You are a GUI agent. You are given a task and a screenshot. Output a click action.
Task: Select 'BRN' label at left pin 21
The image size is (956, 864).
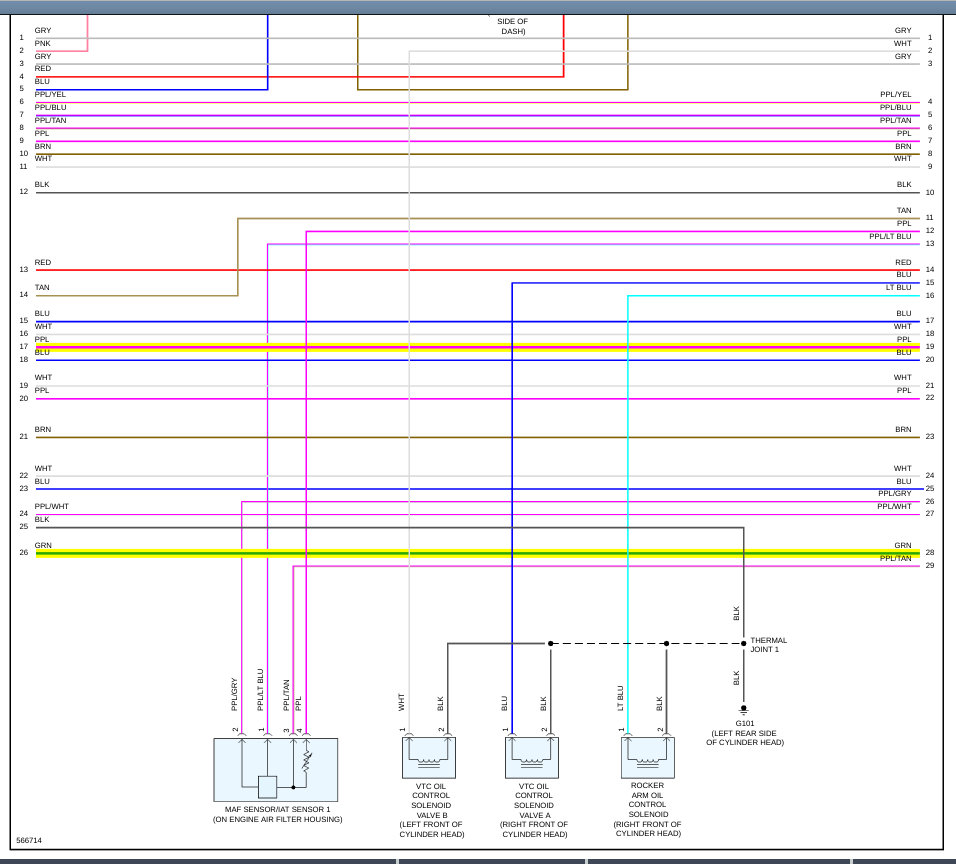tap(43, 429)
